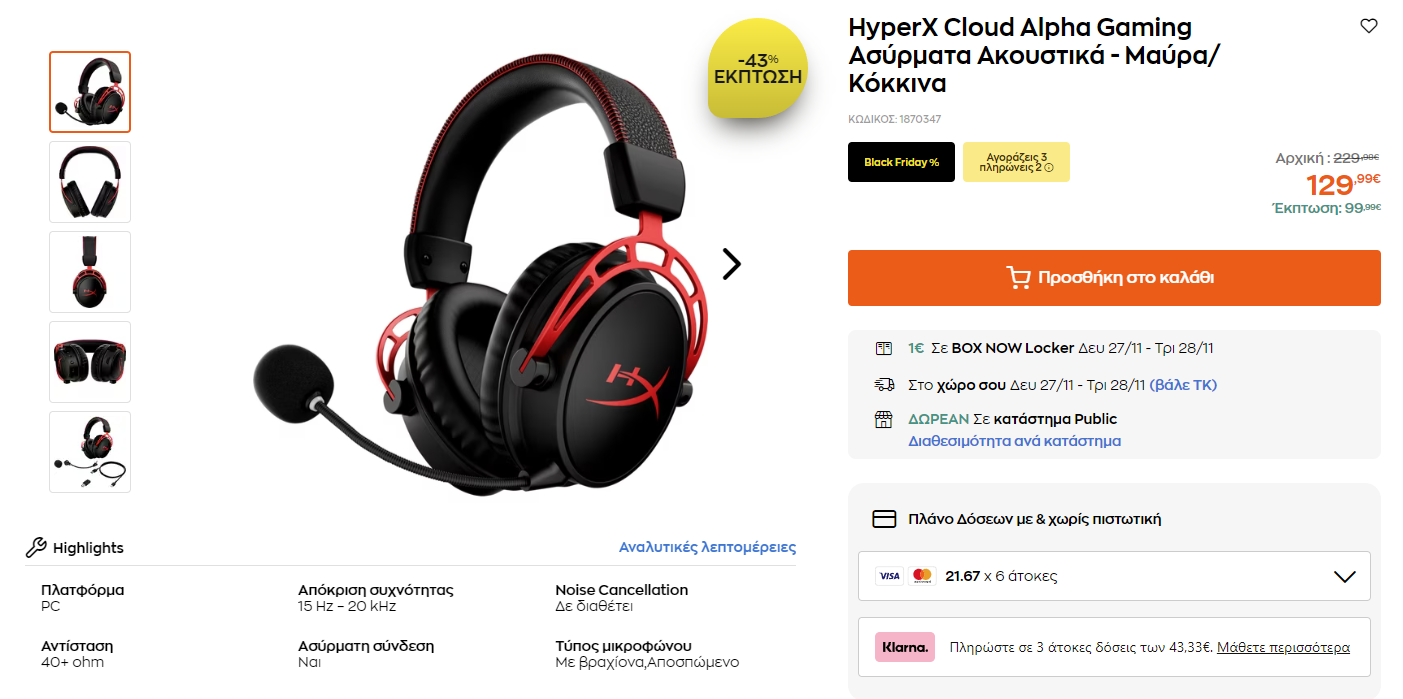Image resolution: width=1403 pixels, height=699 pixels.
Task: Select the front-facing headset thumbnail
Action: click(x=90, y=182)
